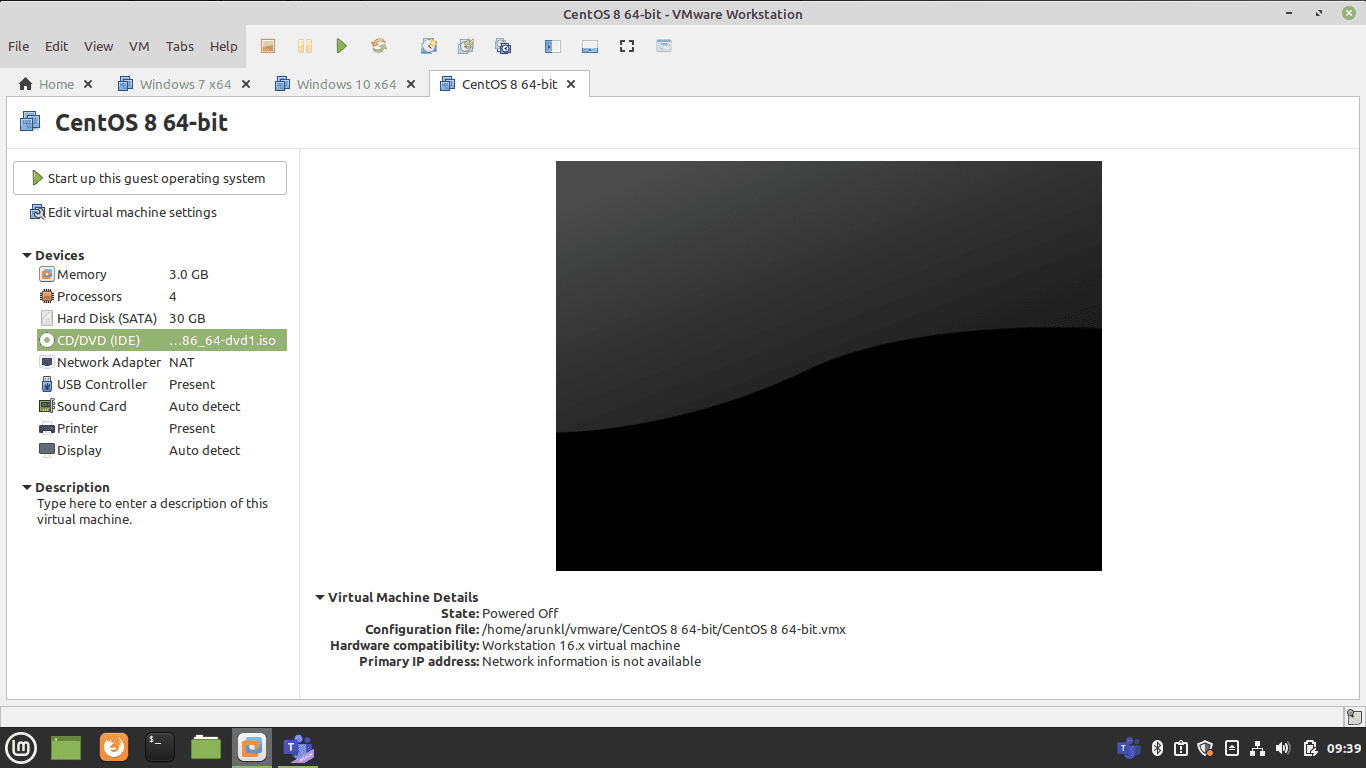Viewport: 1366px width, 768px height.
Task: Open the File menu
Action: click(x=19, y=46)
